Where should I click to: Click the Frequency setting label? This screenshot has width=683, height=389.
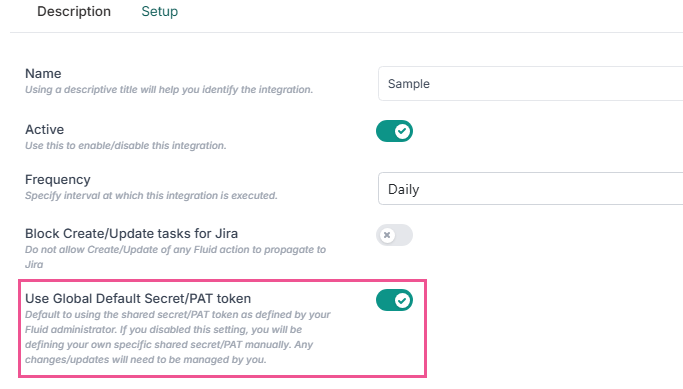coord(57,180)
